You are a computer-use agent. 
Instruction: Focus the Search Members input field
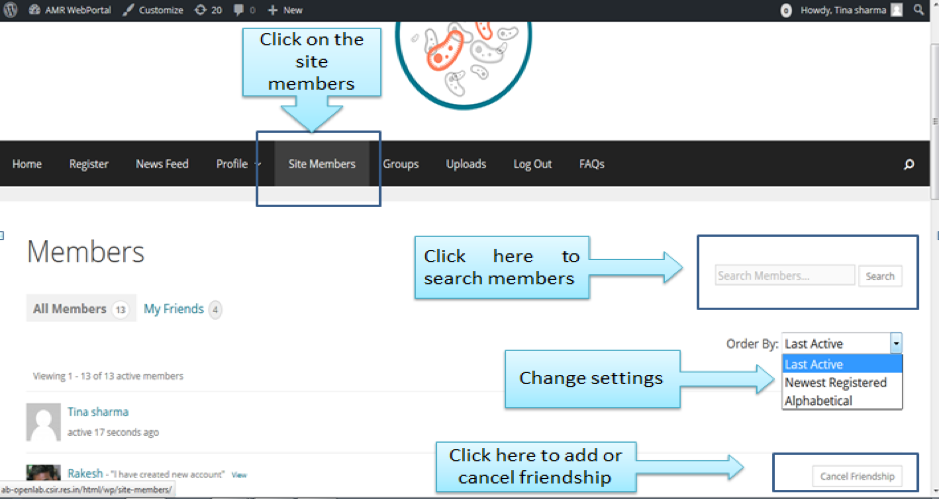[785, 276]
